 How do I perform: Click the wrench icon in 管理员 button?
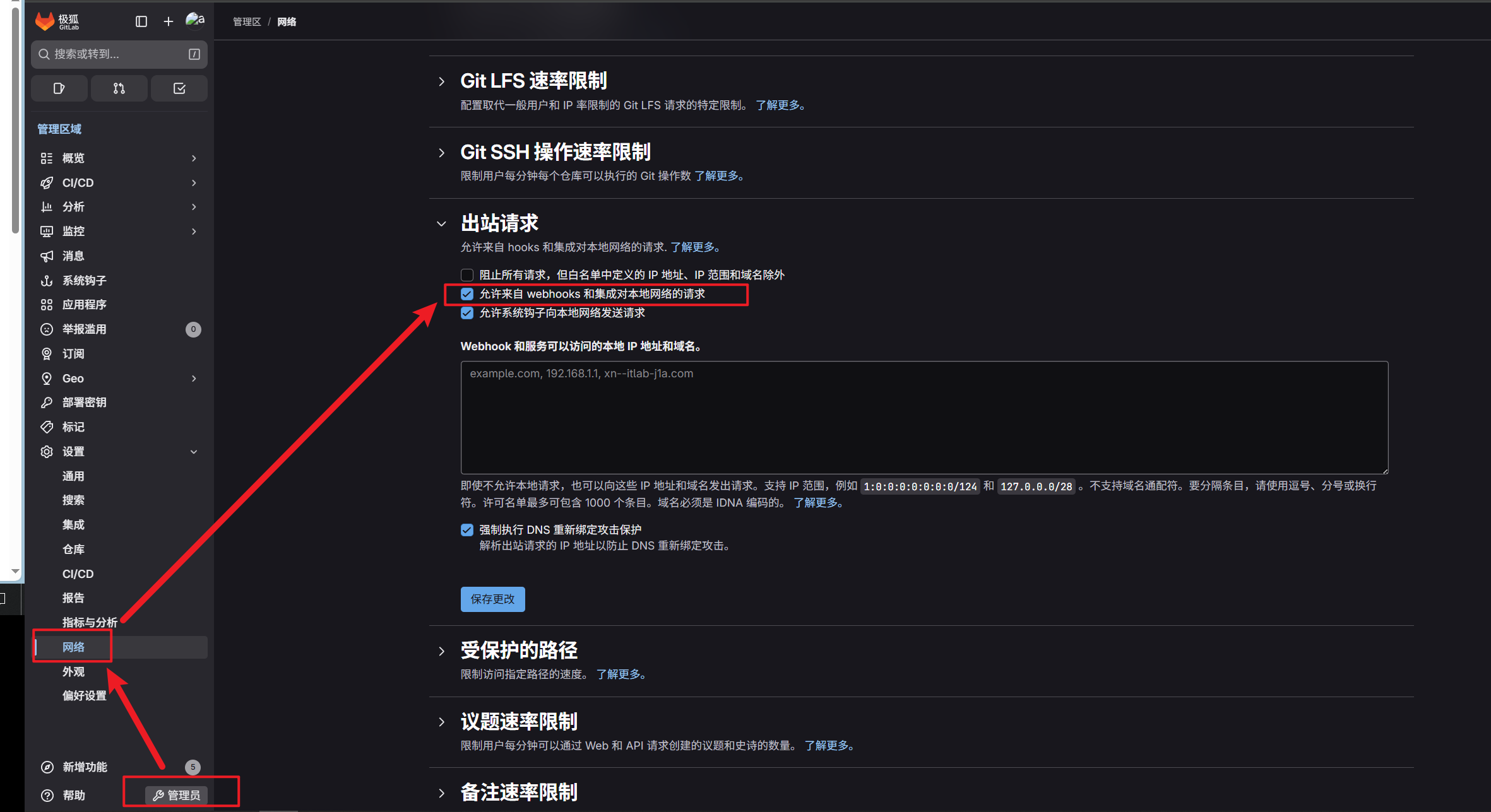pyautogui.click(x=158, y=796)
